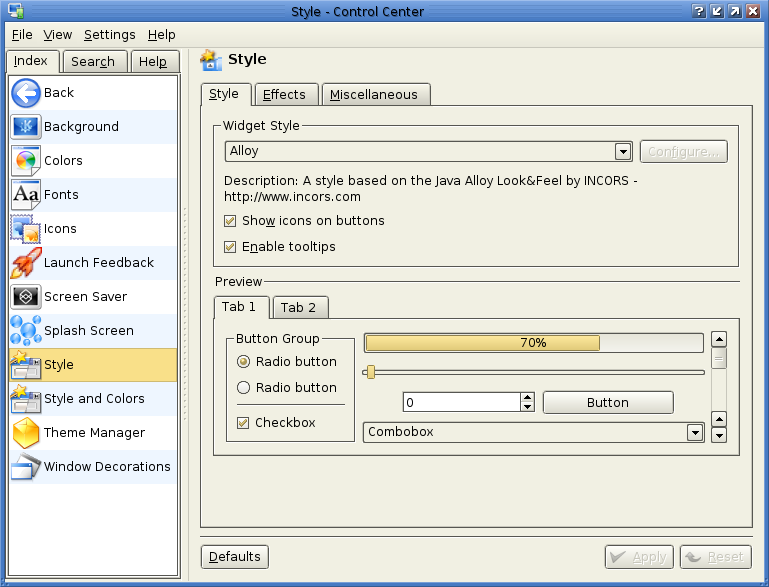Image resolution: width=769 pixels, height=587 pixels.
Task: Open the Style and Colors icon
Action: pos(26,399)
